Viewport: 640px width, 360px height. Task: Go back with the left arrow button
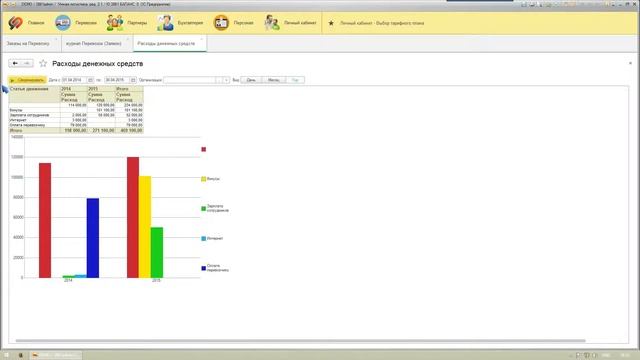(15, 63)
